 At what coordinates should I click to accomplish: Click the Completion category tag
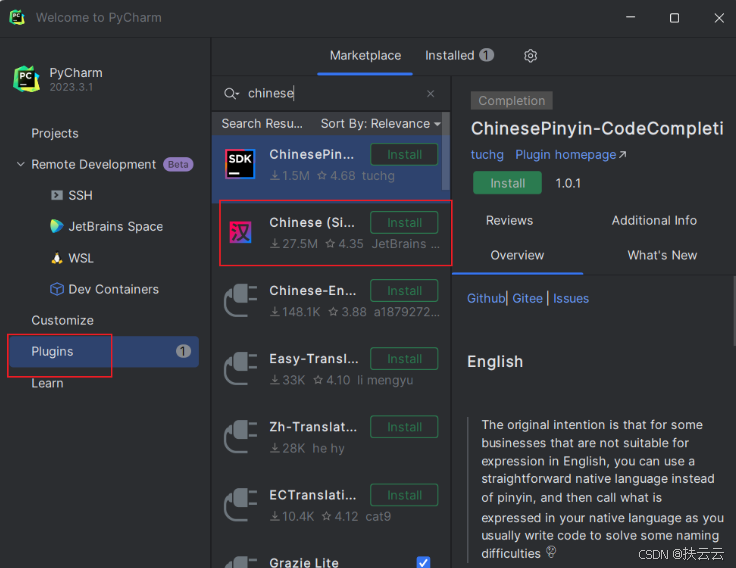(512, 100)
